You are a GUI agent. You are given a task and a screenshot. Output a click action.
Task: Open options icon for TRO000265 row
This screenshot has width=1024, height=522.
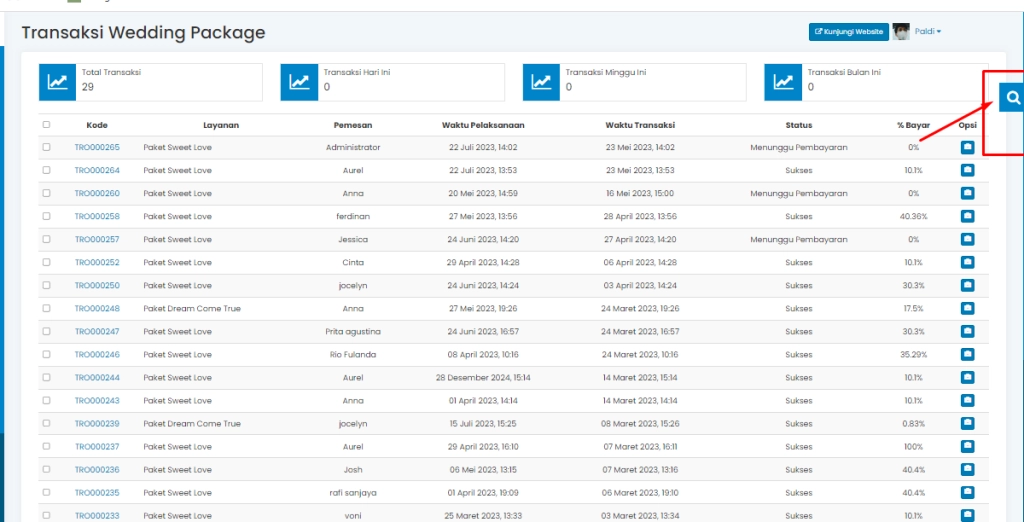[967, 147]
